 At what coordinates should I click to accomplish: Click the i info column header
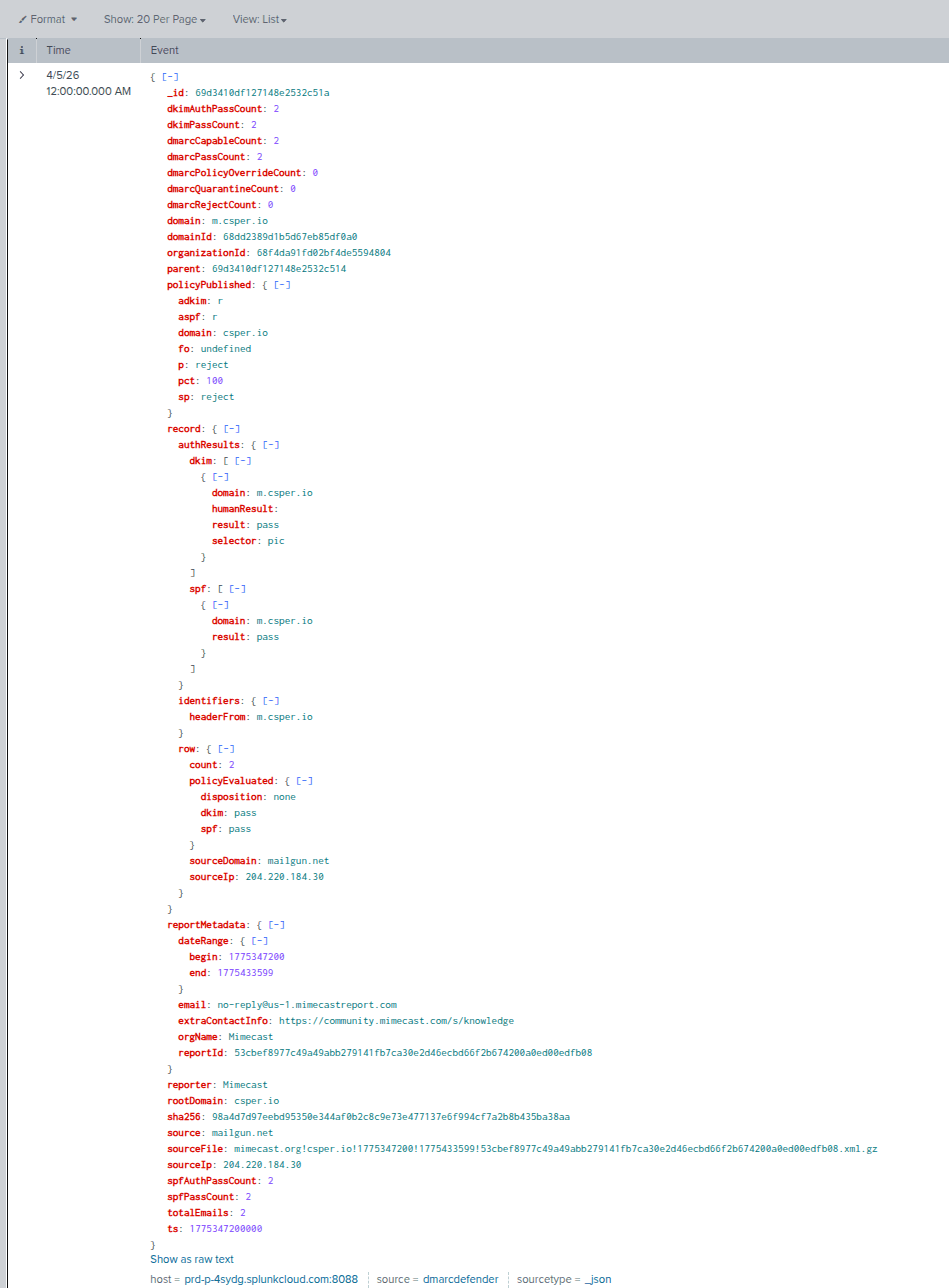point(21,49)
